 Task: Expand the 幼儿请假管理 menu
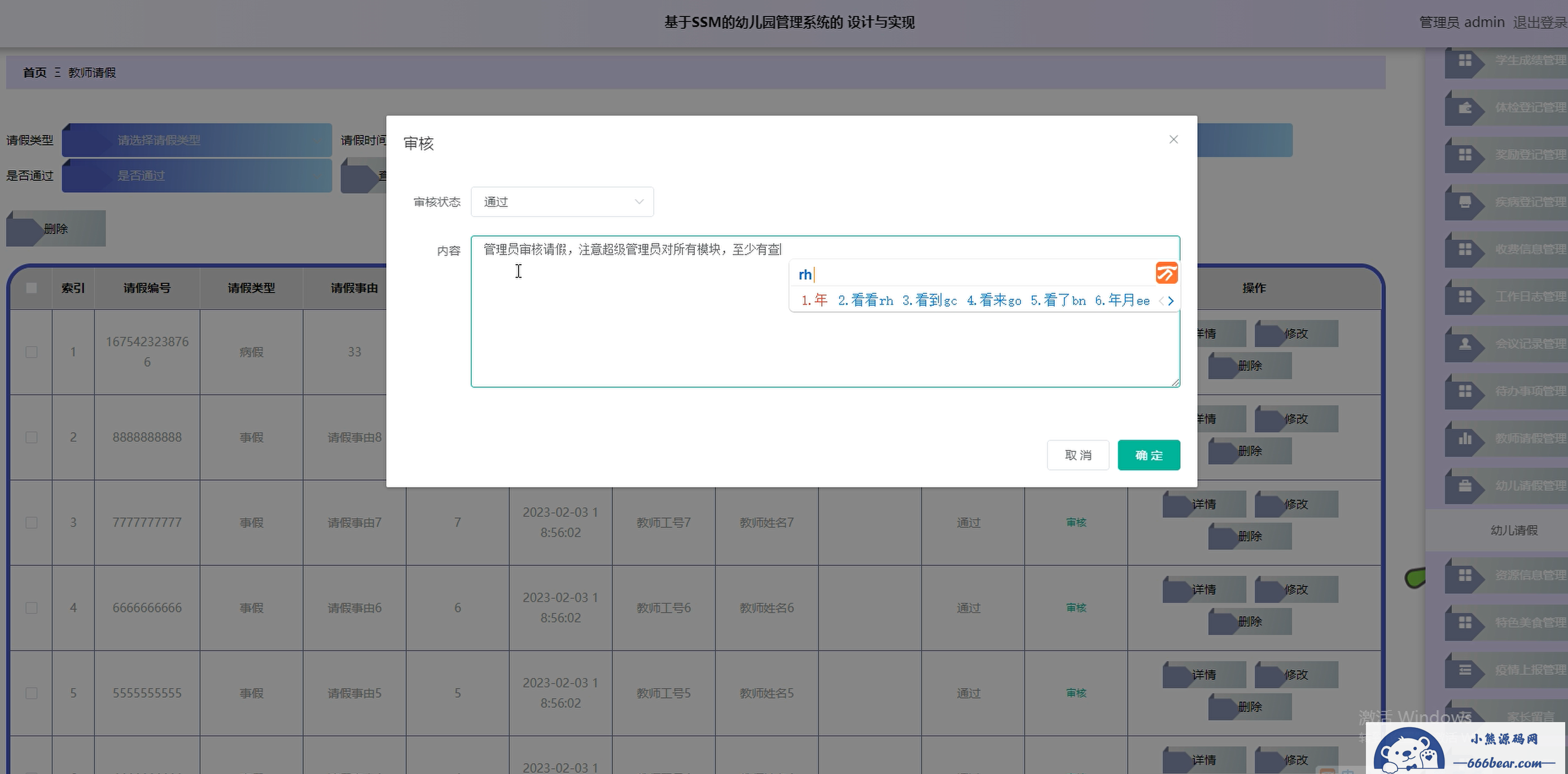1506,486
